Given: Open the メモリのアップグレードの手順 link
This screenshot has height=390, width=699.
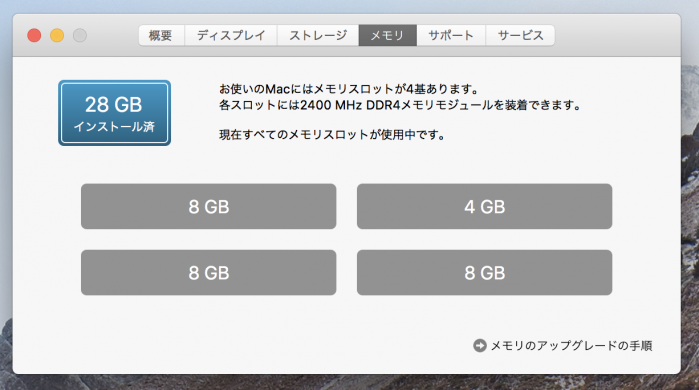Looking at the screenshot, I should 571,345.
